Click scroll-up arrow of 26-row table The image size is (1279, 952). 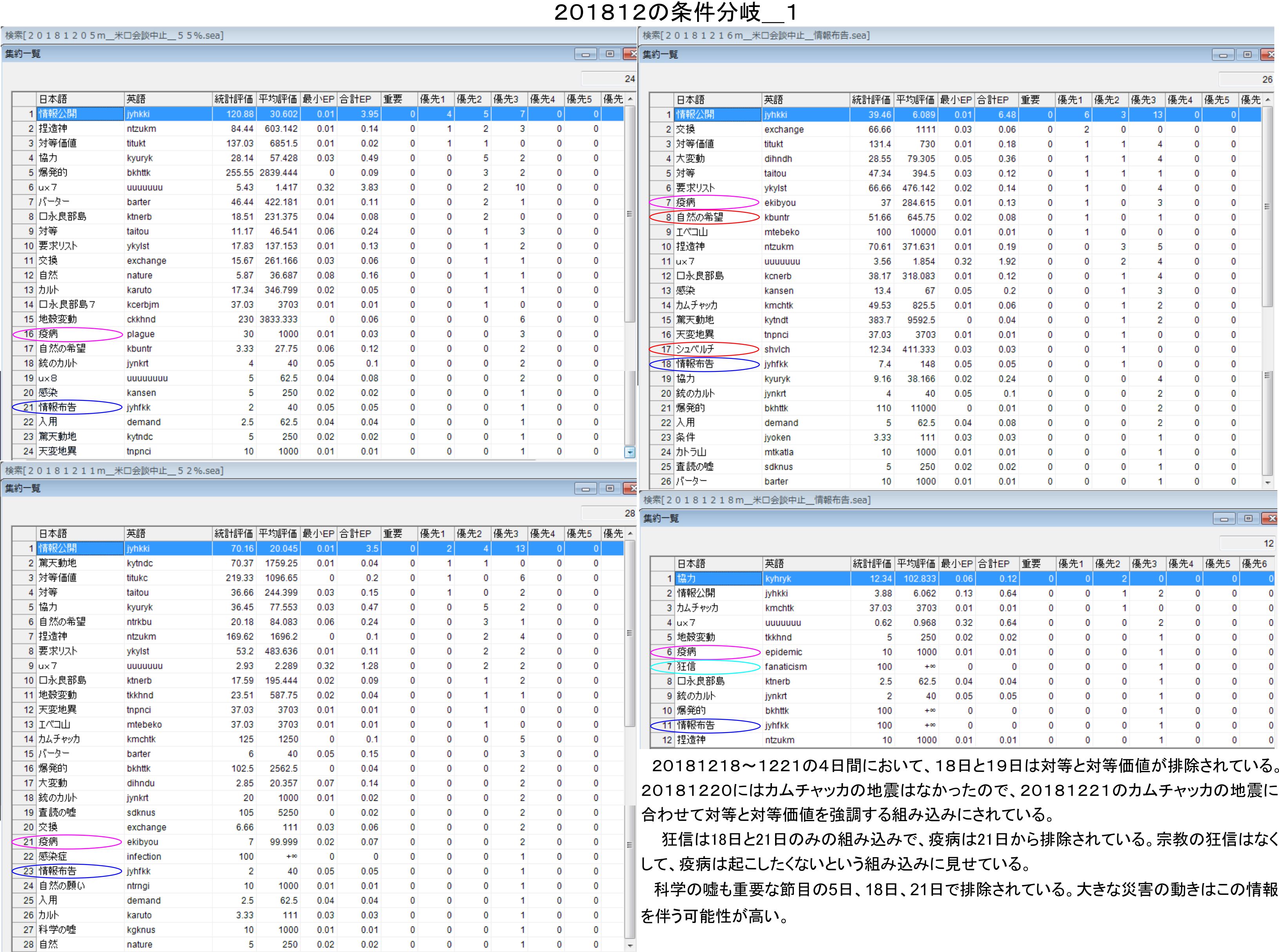tap(1268, 100)
